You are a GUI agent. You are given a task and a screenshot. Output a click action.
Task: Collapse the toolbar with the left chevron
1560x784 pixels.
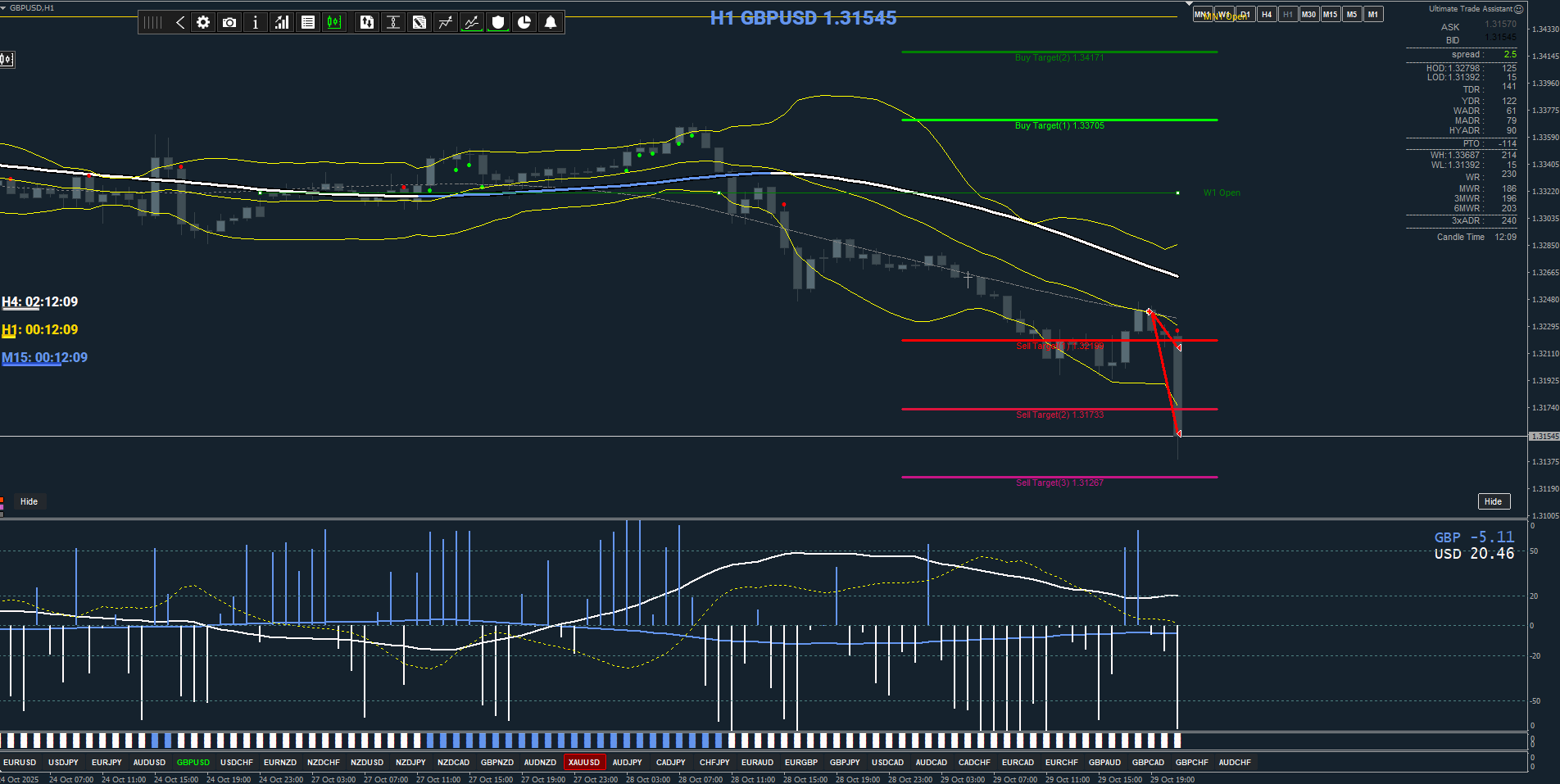(x=180, y=22)
